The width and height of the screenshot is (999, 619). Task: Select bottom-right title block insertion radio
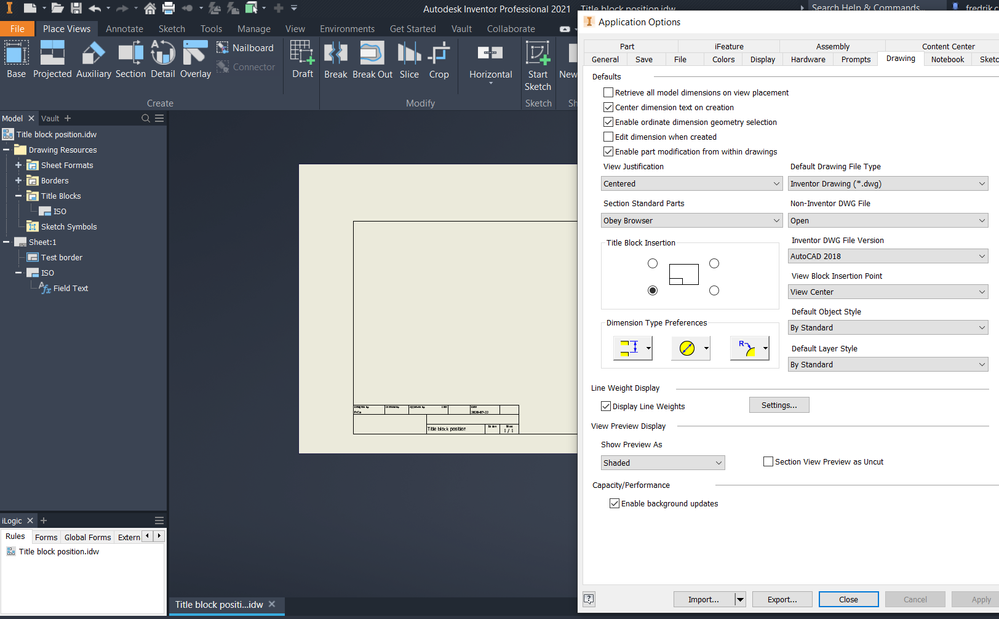pos(714,290)
